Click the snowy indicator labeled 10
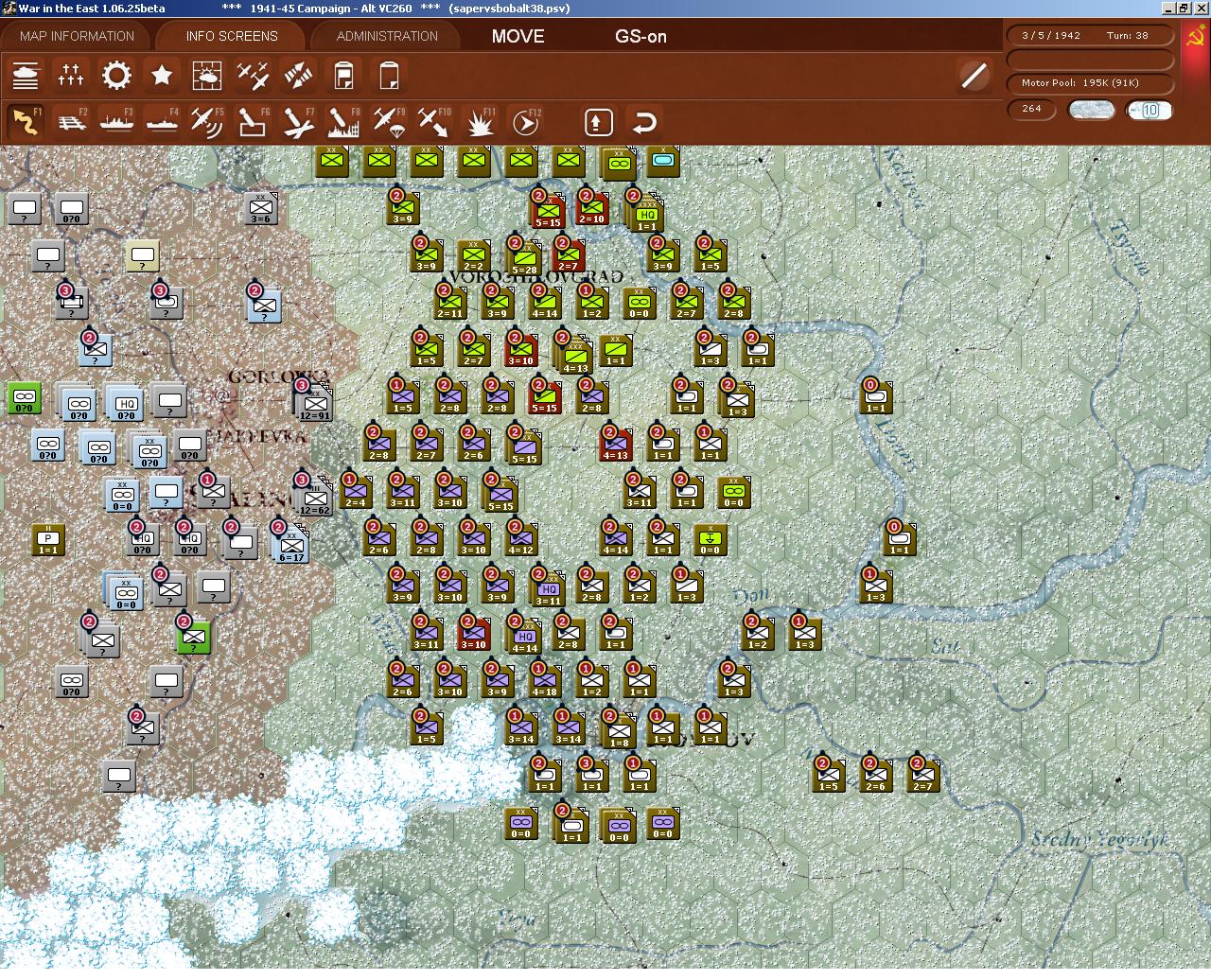Viewport: 1211px width, 980px height. click(x=1150, y=110)
